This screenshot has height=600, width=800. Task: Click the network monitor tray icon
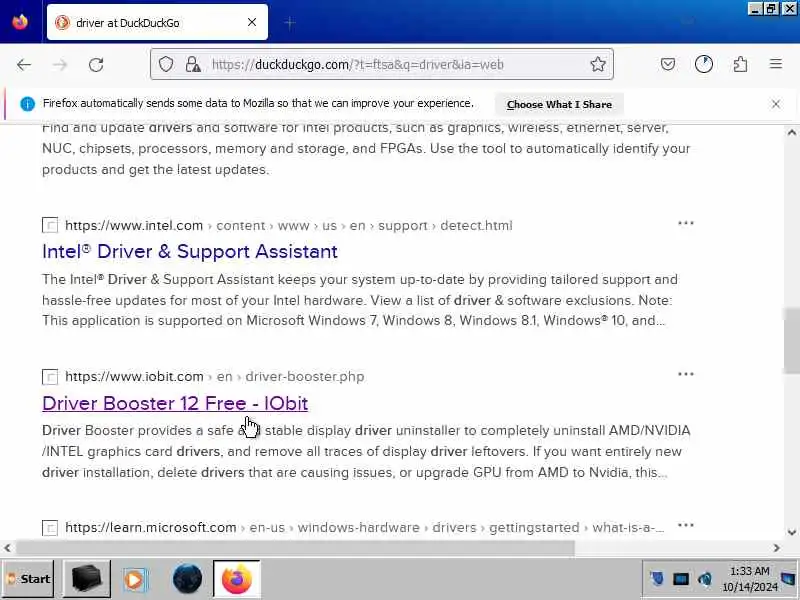coord(681,579)
